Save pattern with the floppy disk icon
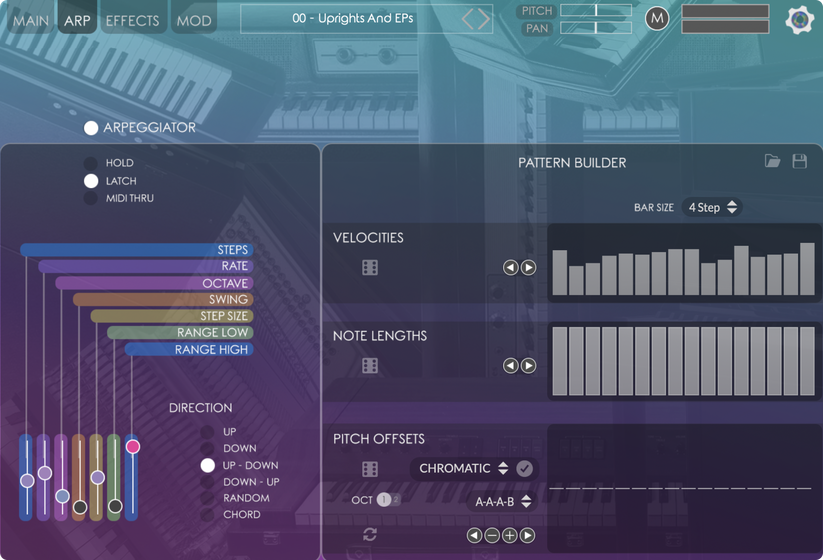This screenshot has width=823, height=560. [x=799, y=161]
